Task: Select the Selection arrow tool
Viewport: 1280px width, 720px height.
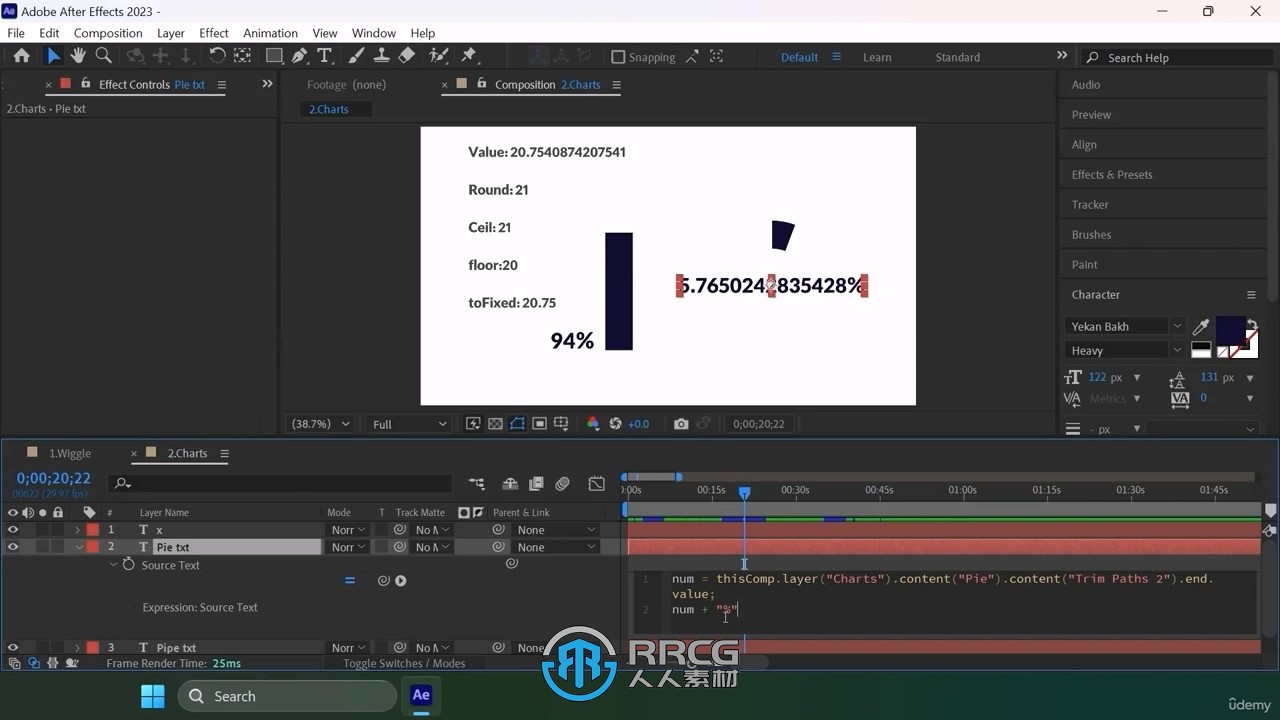Action: (54, 56)
